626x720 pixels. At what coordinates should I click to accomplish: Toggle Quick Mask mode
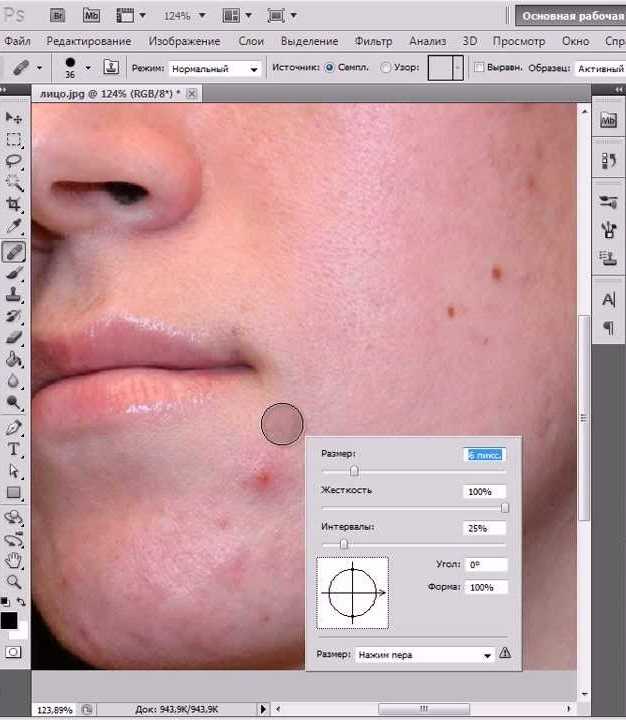tap(13, 652)
